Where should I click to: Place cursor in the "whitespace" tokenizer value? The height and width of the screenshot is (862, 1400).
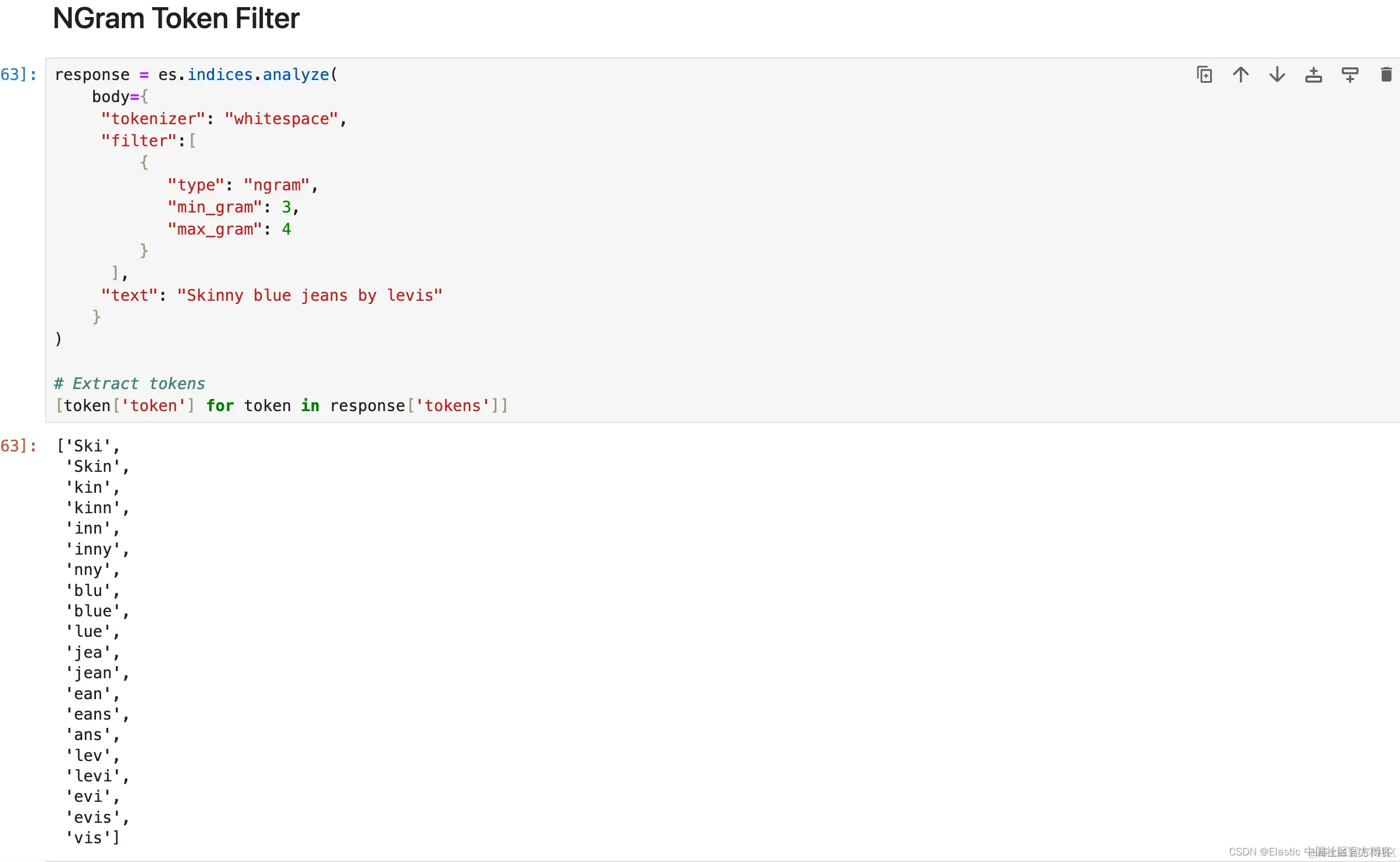[281, 119]
